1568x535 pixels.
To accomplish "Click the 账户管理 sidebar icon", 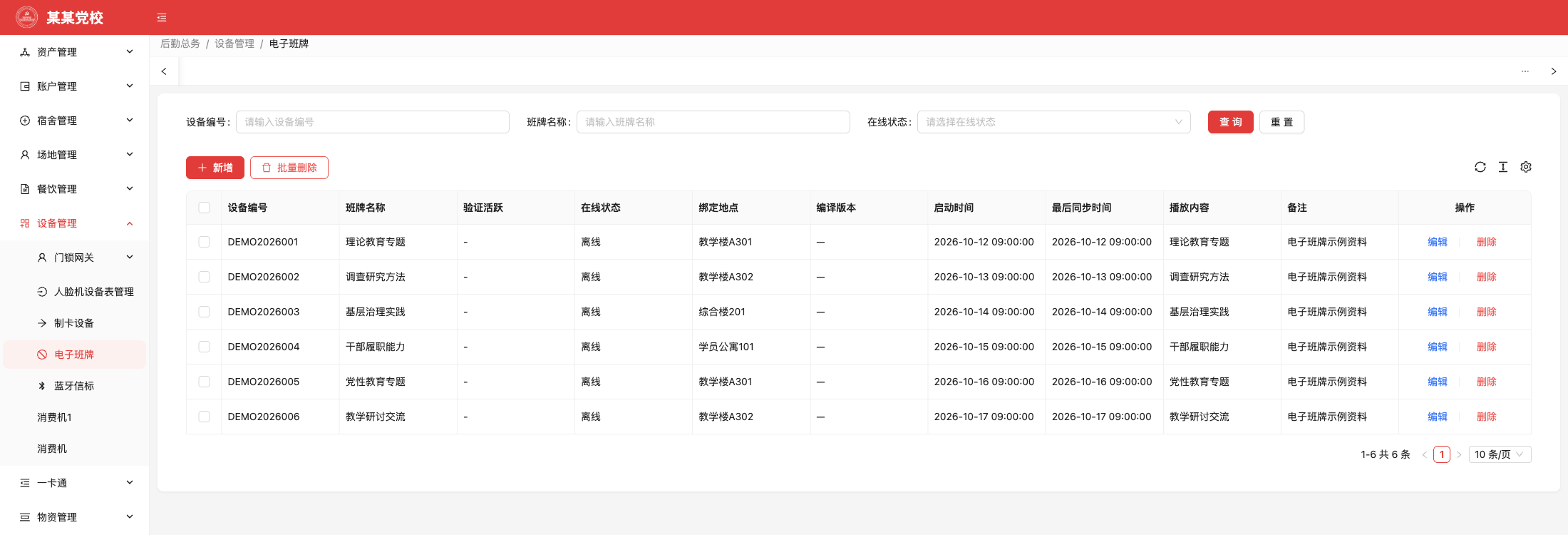I will pos(25,86).
